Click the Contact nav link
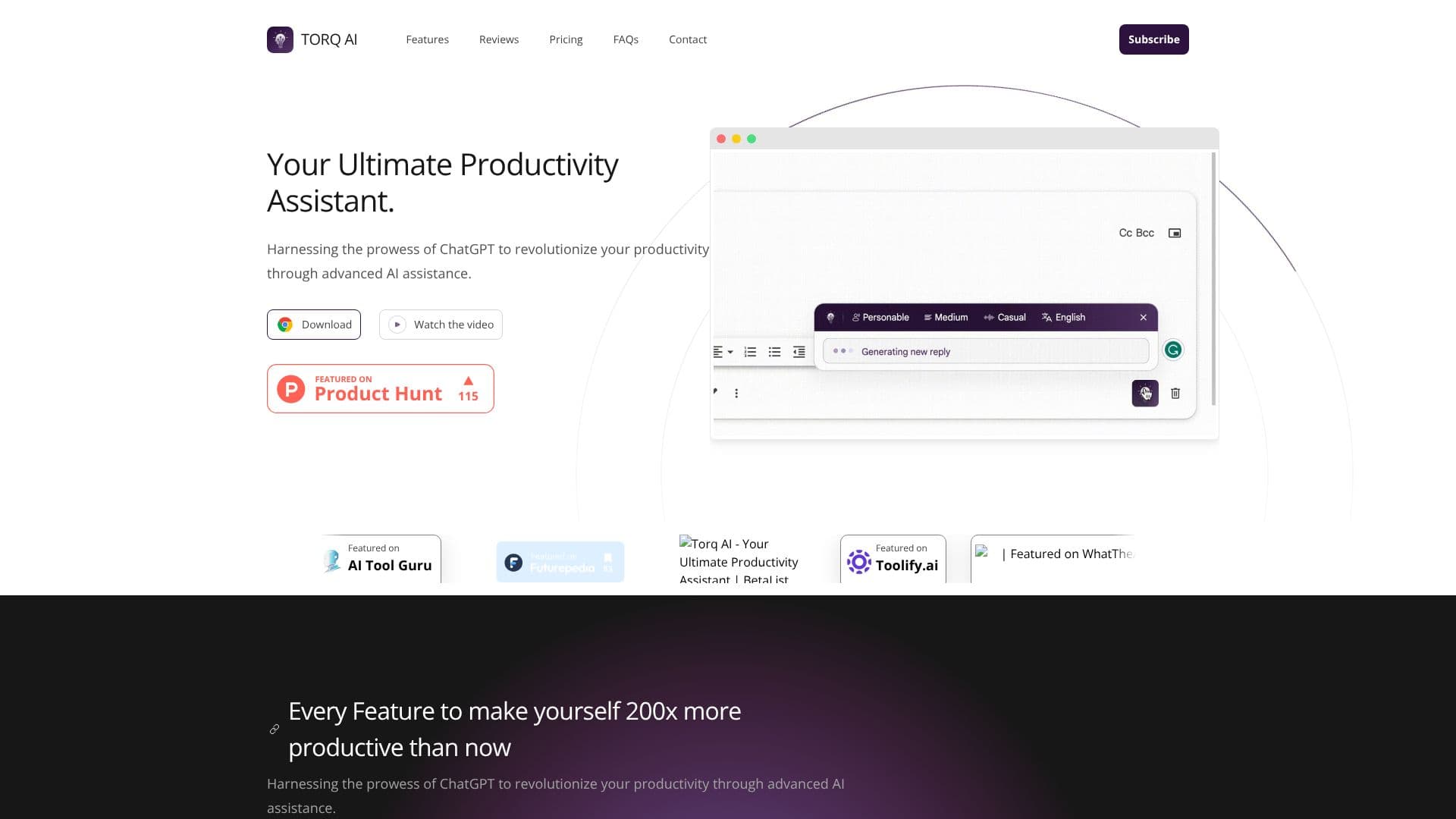This screenshot has width=1456, height=819. pos(688,39)
